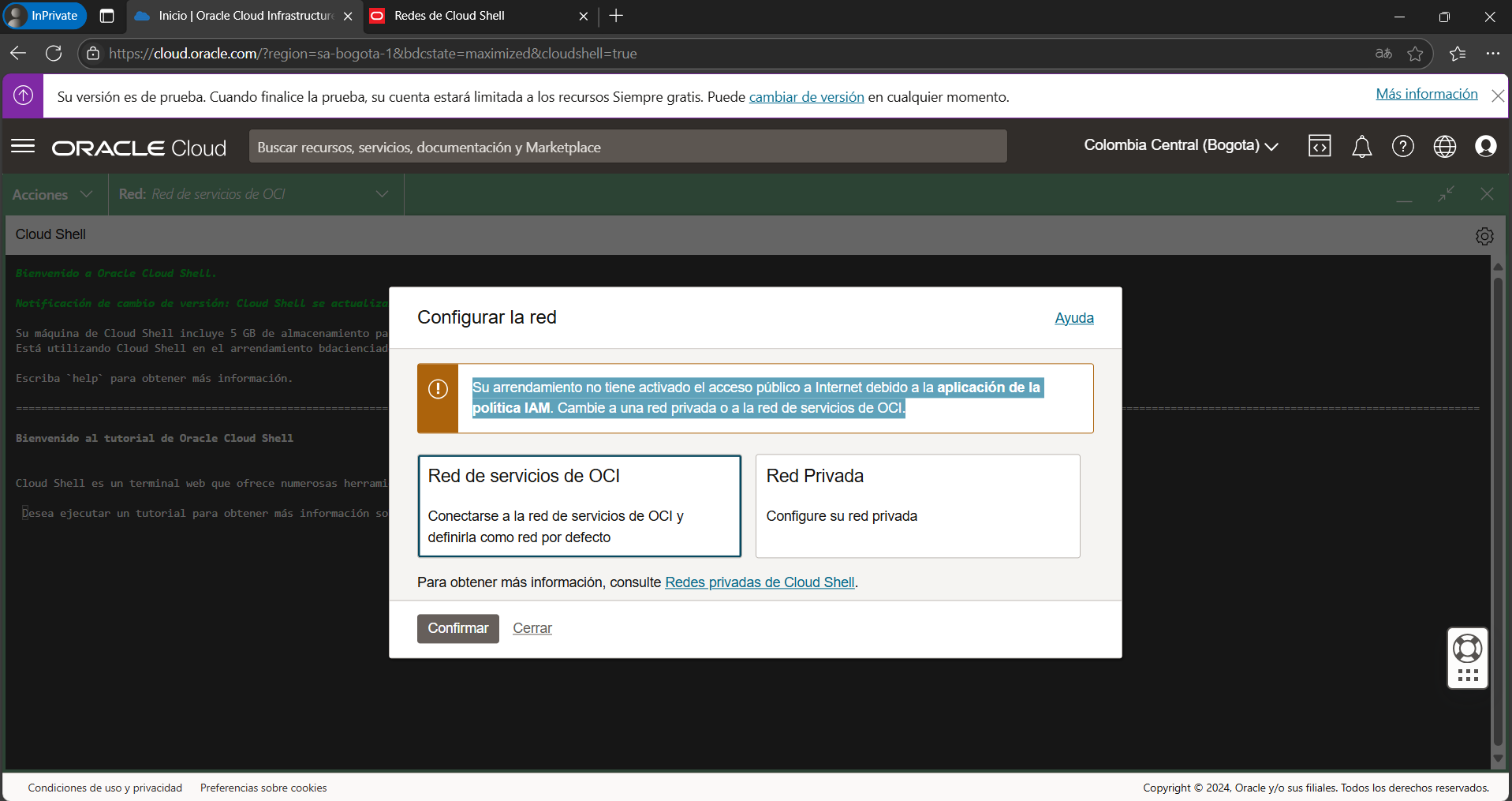
Task: Click the warning exclamation icon in dialog
Action: (438, 389)
